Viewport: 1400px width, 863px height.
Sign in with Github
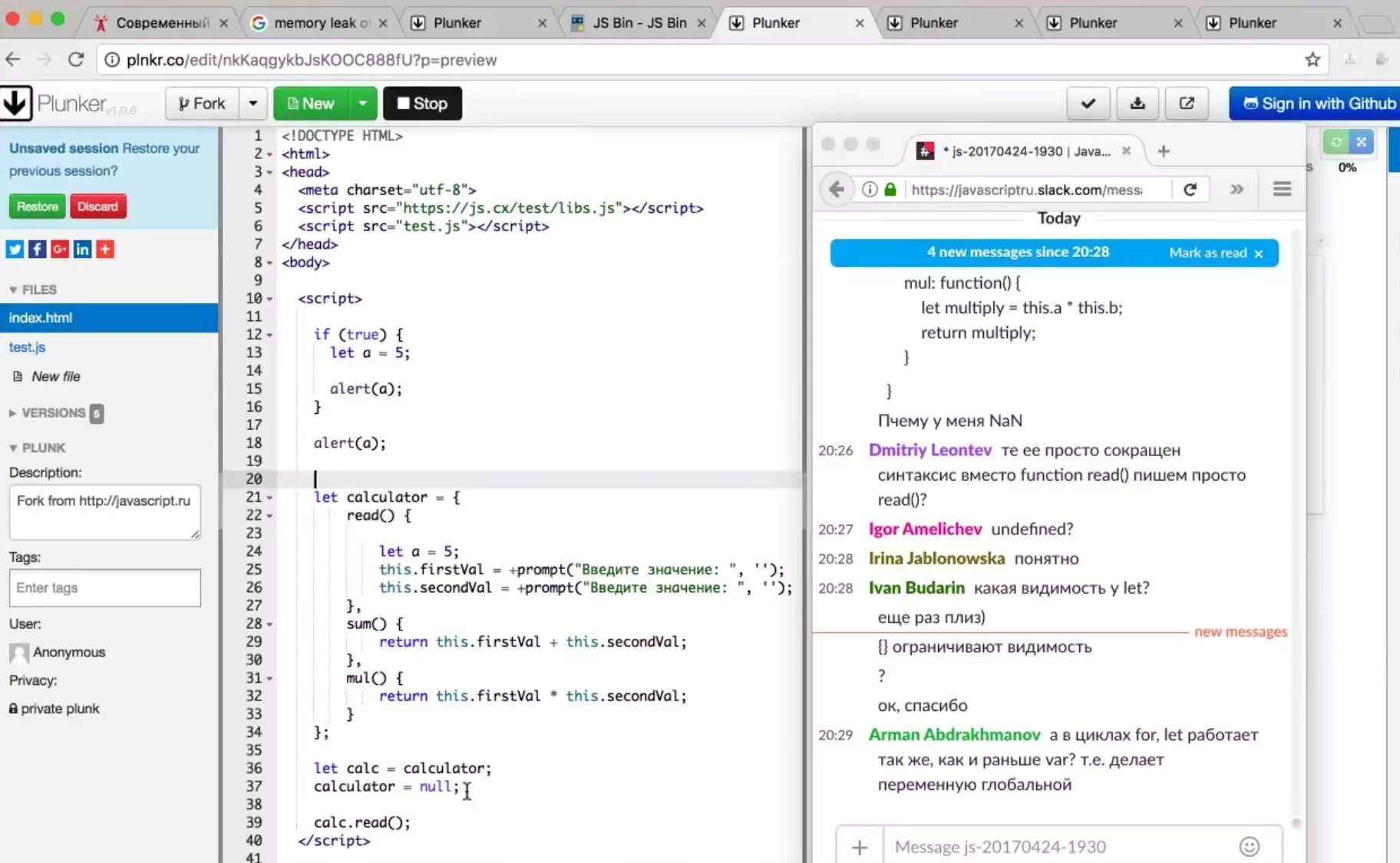click(x=1316, y=104)
